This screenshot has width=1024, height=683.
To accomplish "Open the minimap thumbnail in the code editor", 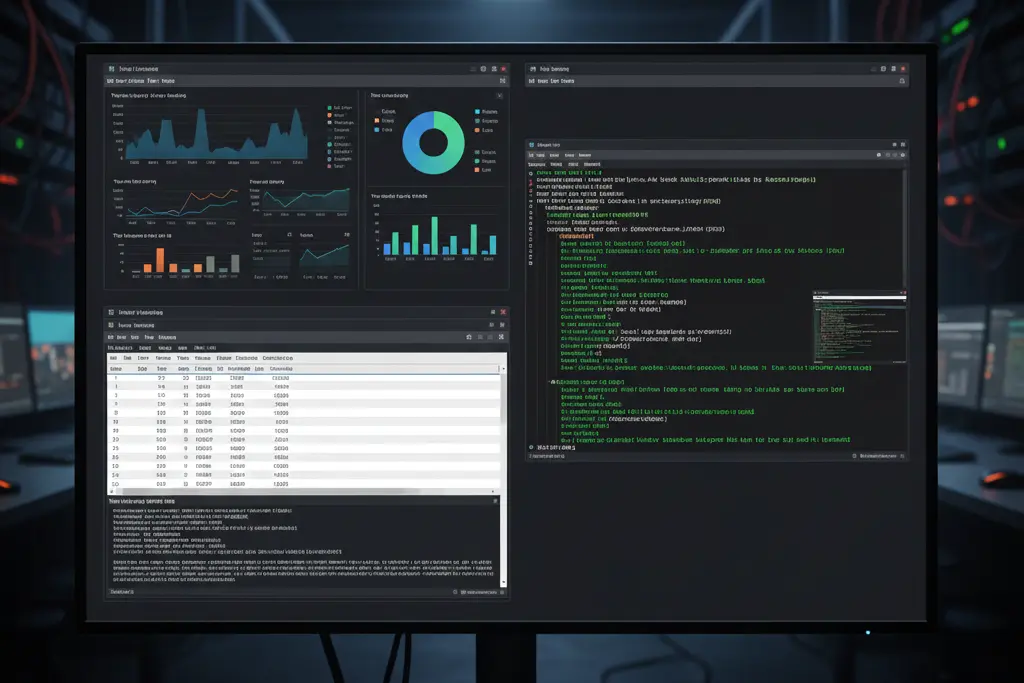I will (859, 328).
